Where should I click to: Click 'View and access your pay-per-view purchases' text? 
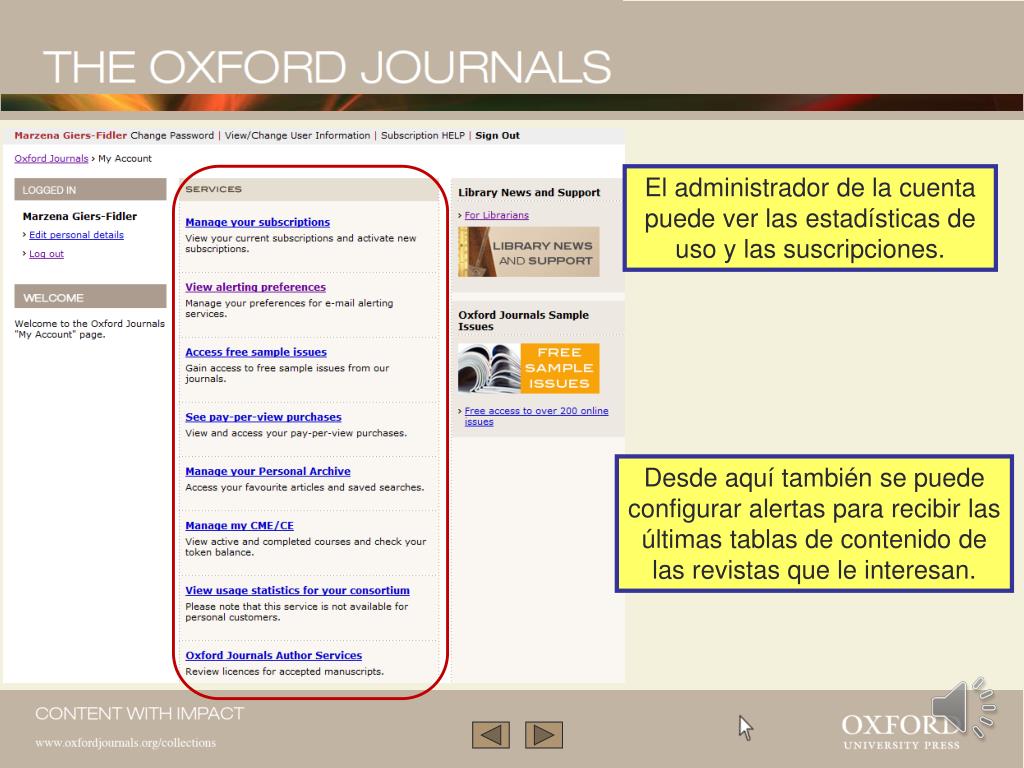[296, 433]
